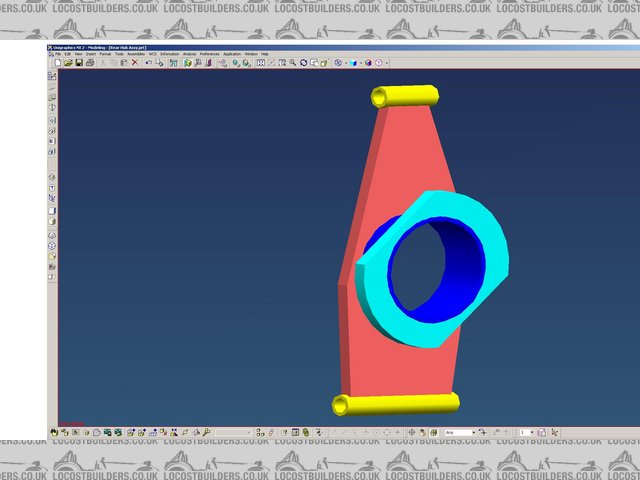Select the Zoom magnifier tool
Viewport: 640px width, 480px height.
click(x=292, y=62)
